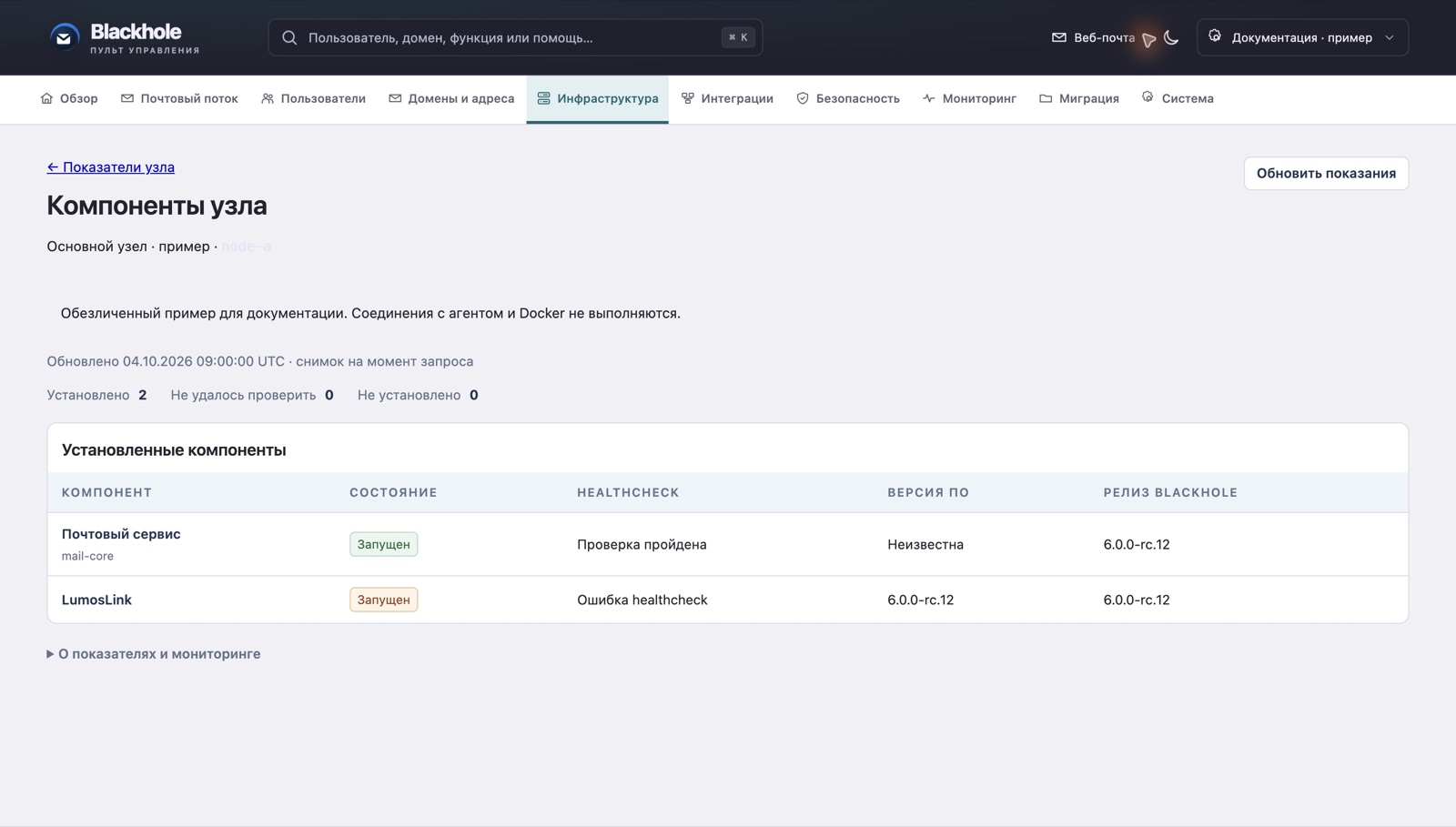Click the Неизвестна version cell
The width and height of the screenshot is (1456, 827).
pyautogui.click(x=925, y=544)
